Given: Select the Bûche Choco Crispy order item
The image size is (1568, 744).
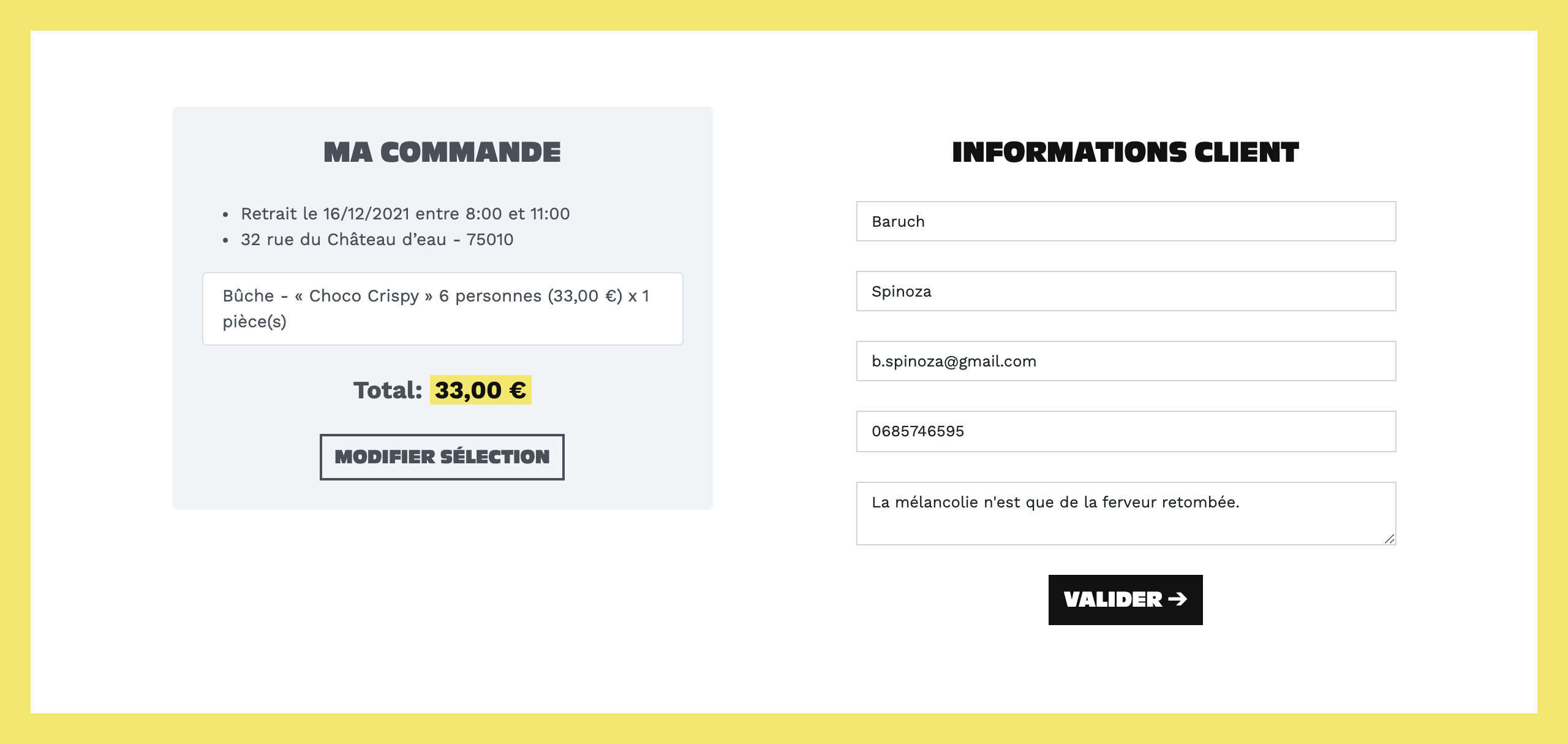Looking at the screenshot, I should (442, 309).
